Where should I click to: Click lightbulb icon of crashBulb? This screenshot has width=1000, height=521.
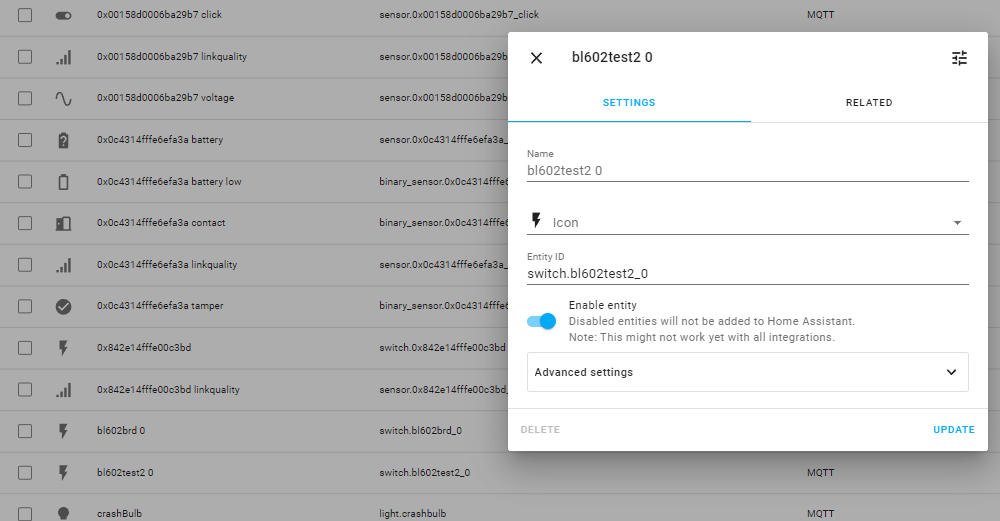(x=63, y=513)
